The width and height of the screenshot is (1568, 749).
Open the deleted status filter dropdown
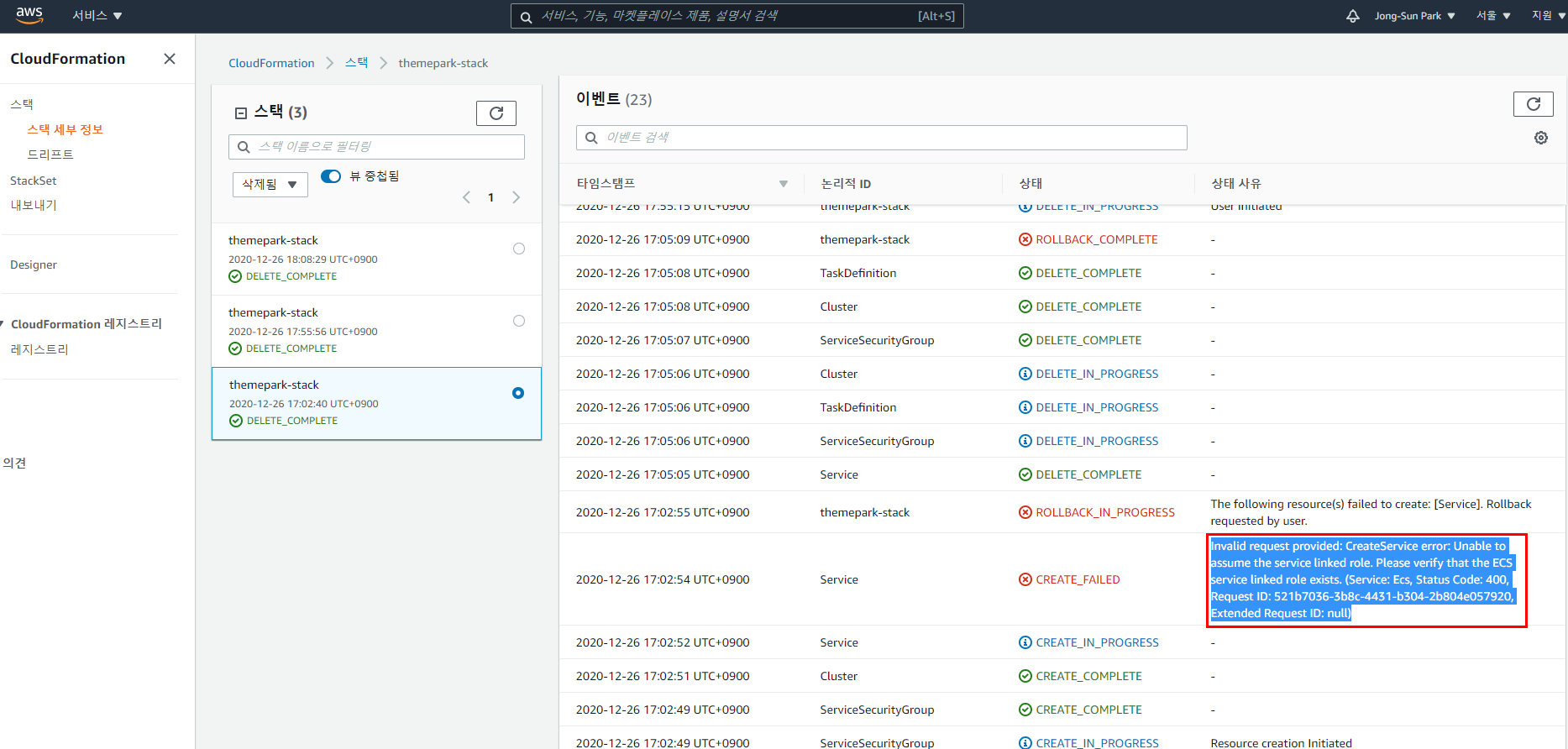(x=270, y=185)
